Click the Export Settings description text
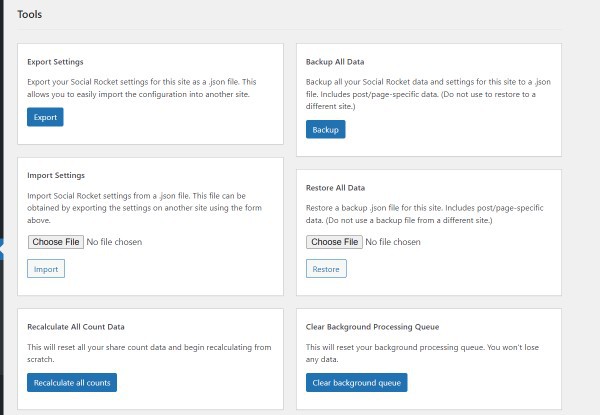Image resolution: width=600 pixels, height=415 pixels. click(142, 88)
